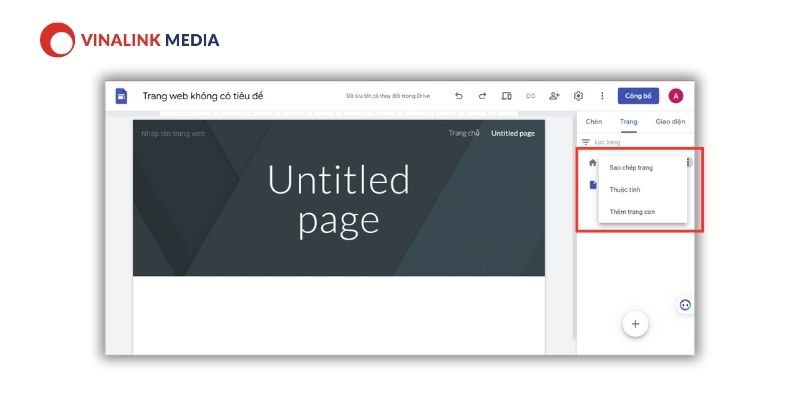The width and height of the screenshot is (800, 400).
Task: Open site settings gear
Action: click(578, 96)
